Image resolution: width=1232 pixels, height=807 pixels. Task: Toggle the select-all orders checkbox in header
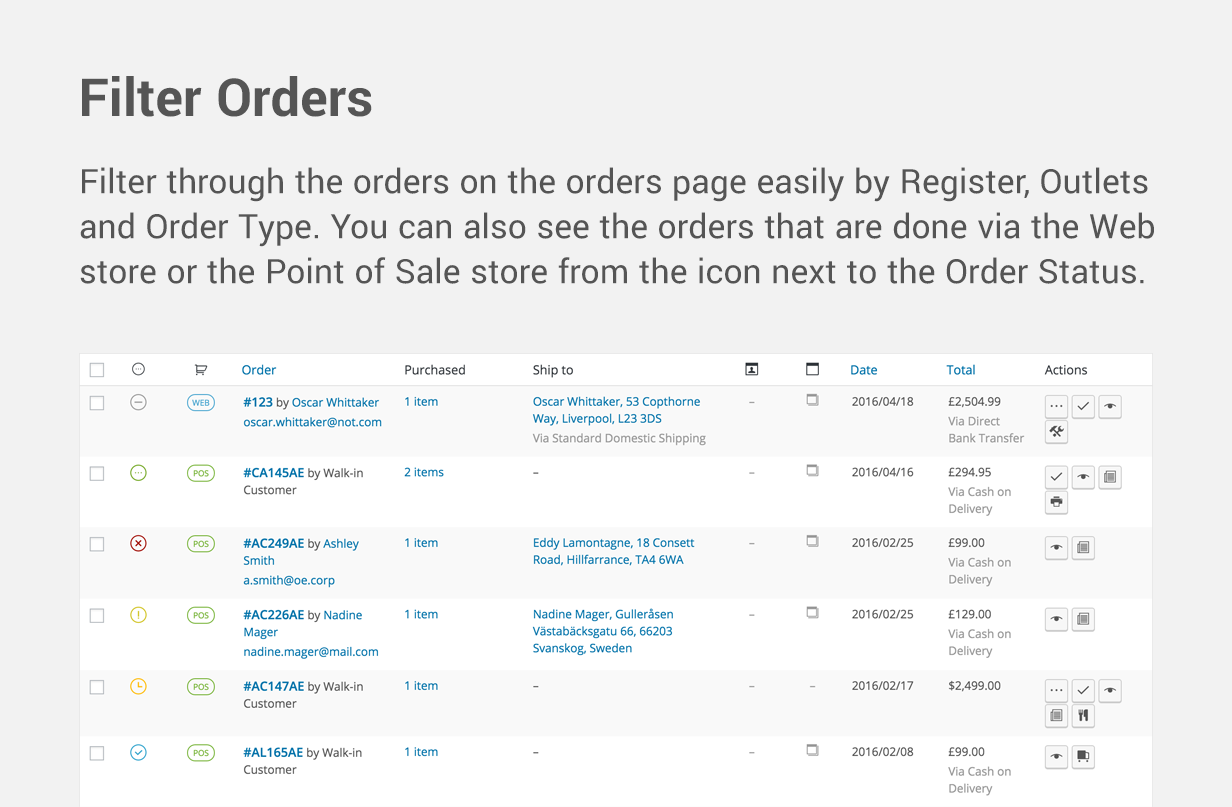pyautogui.click(x=97, y=370)
